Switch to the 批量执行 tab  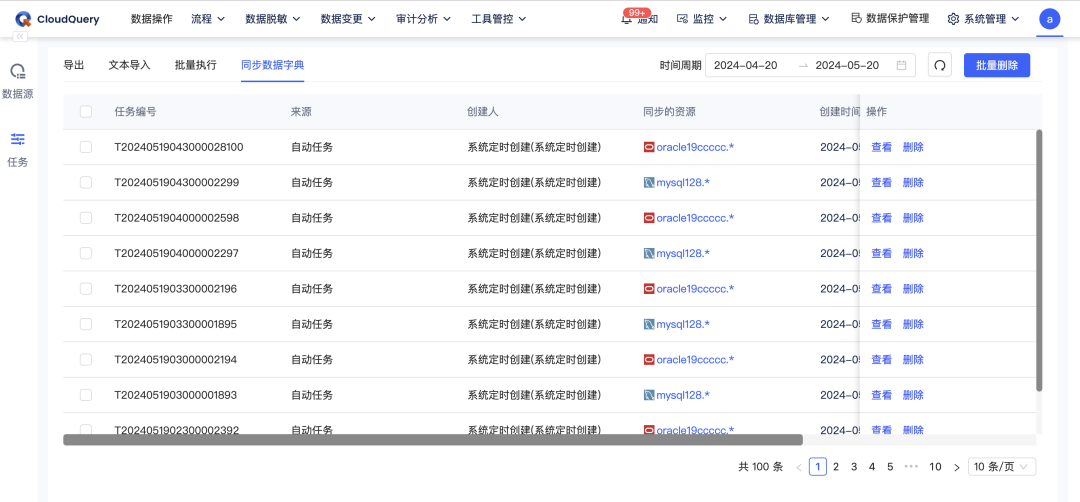[x=196, y=65]
